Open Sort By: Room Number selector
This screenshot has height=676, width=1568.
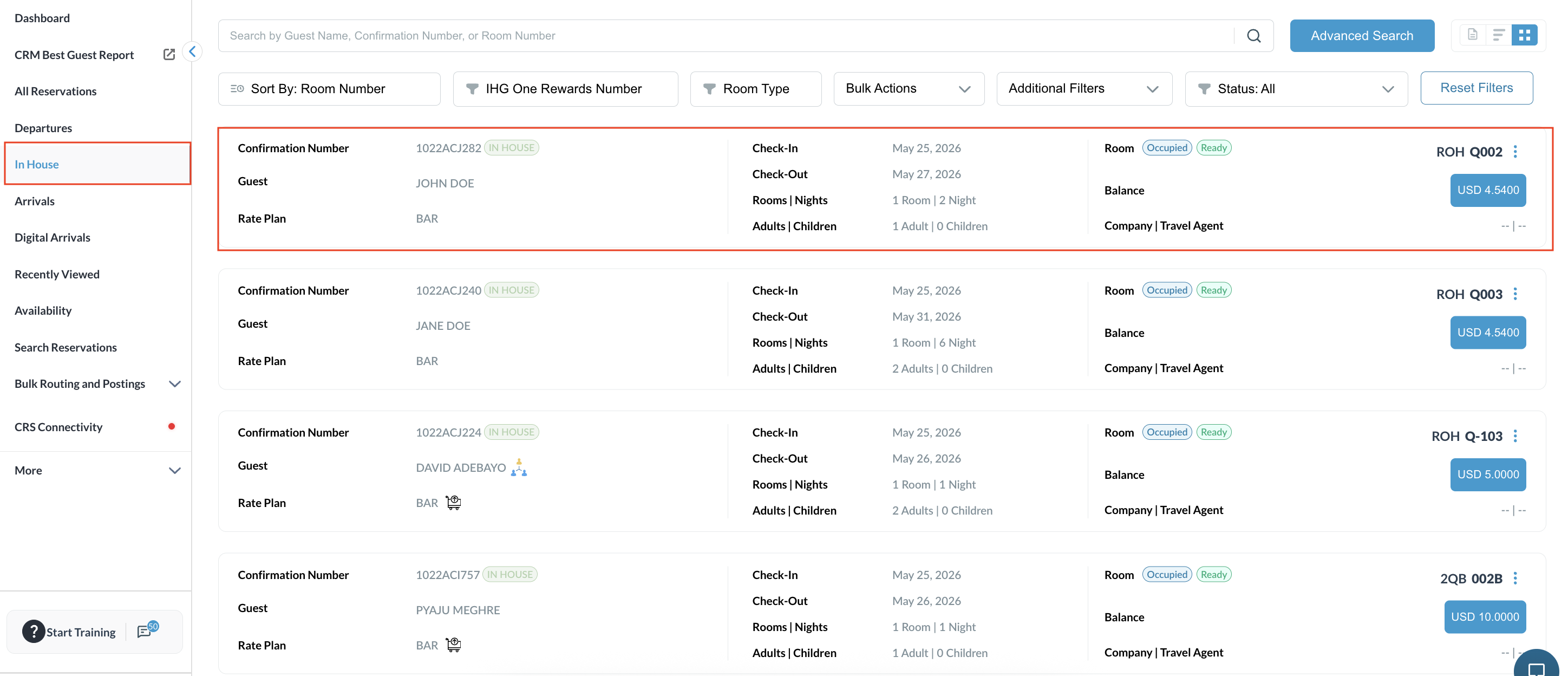point(329,89)
